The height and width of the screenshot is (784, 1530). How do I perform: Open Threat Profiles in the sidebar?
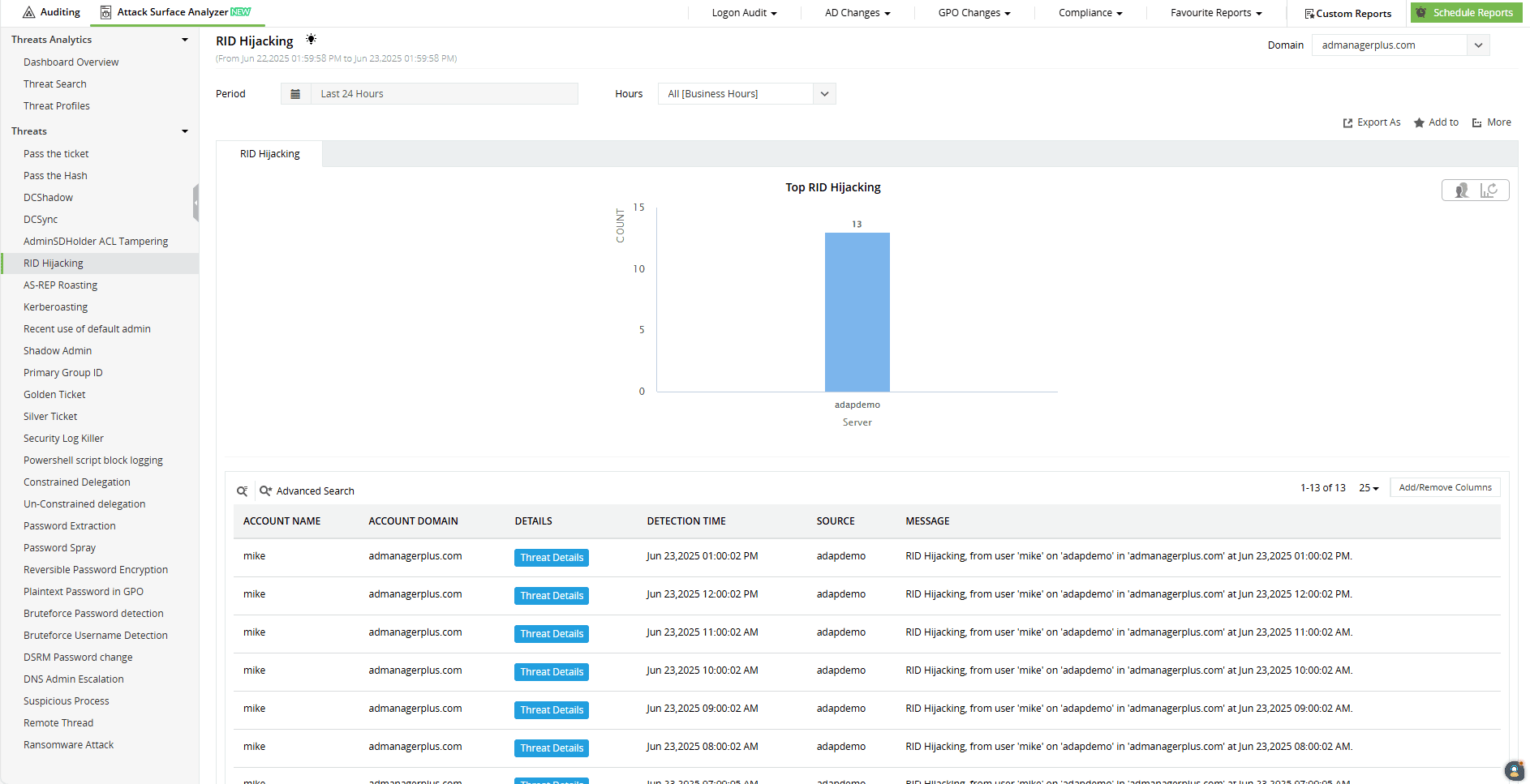(x=56, y=106)
